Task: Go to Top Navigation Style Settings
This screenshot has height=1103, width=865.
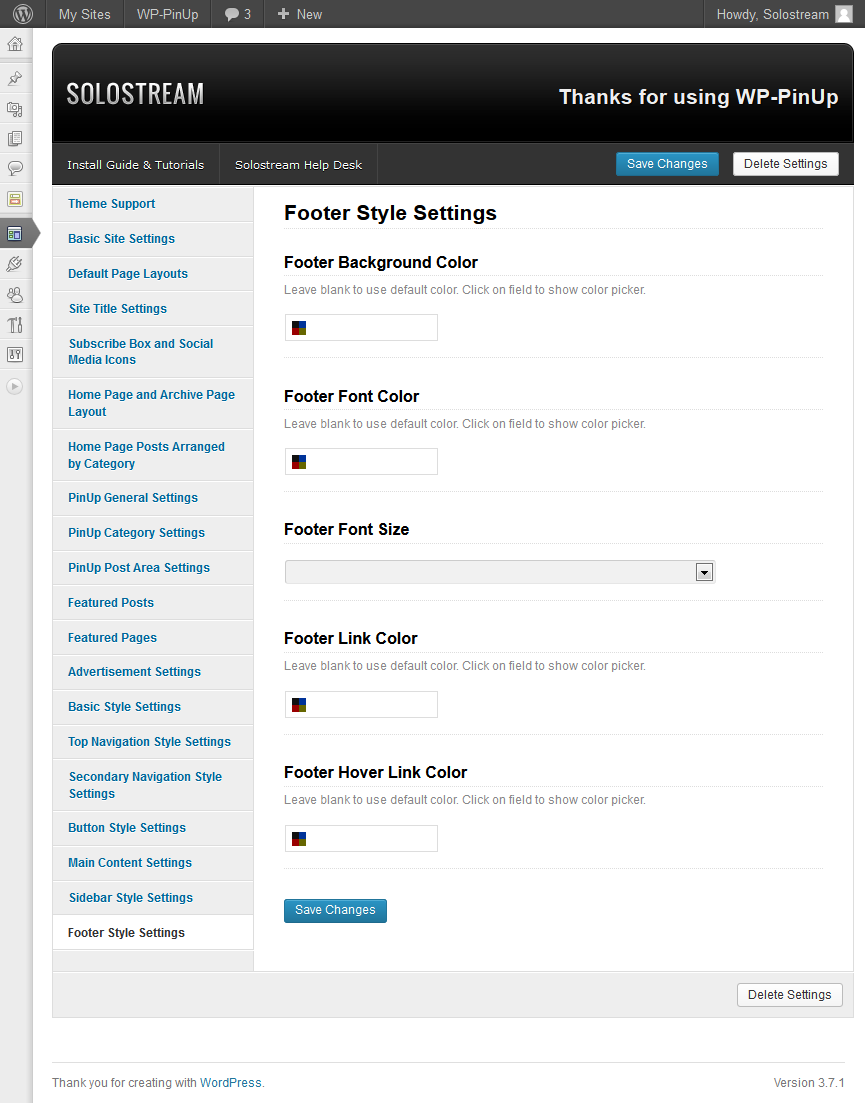Action: coord(153,742)
